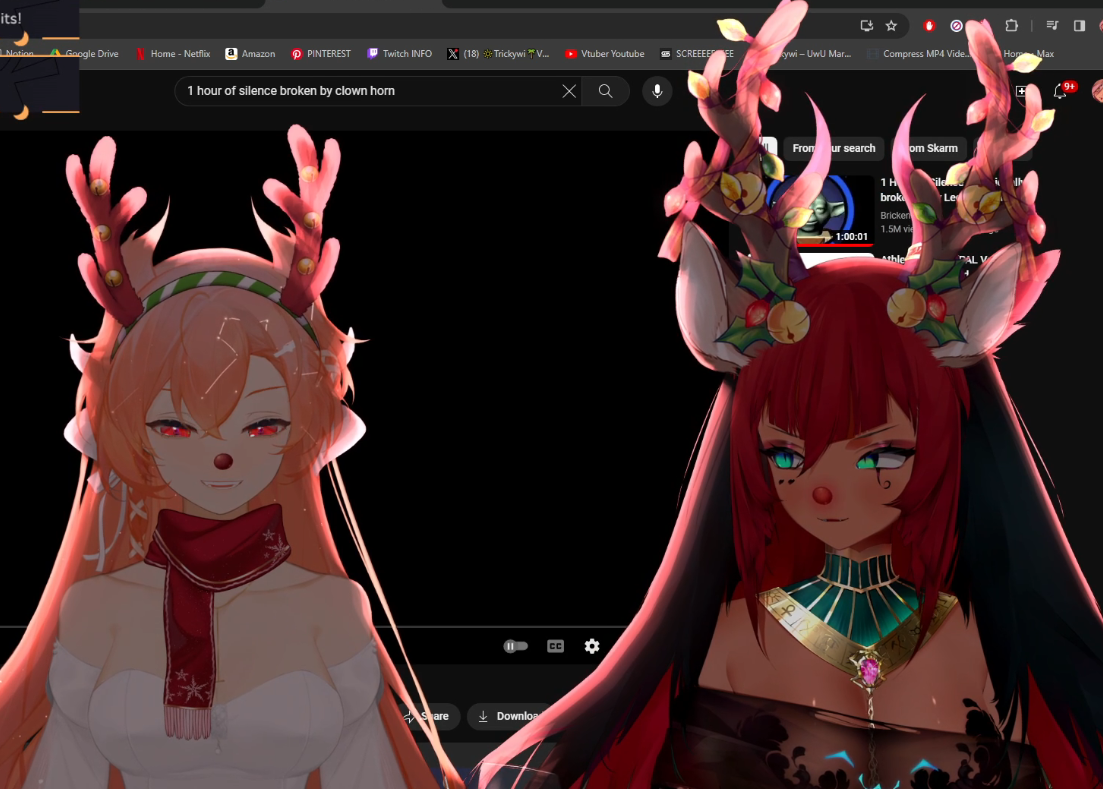
Task: Toggle the autoplay switch in the player
Action: (x=516, y=646)
